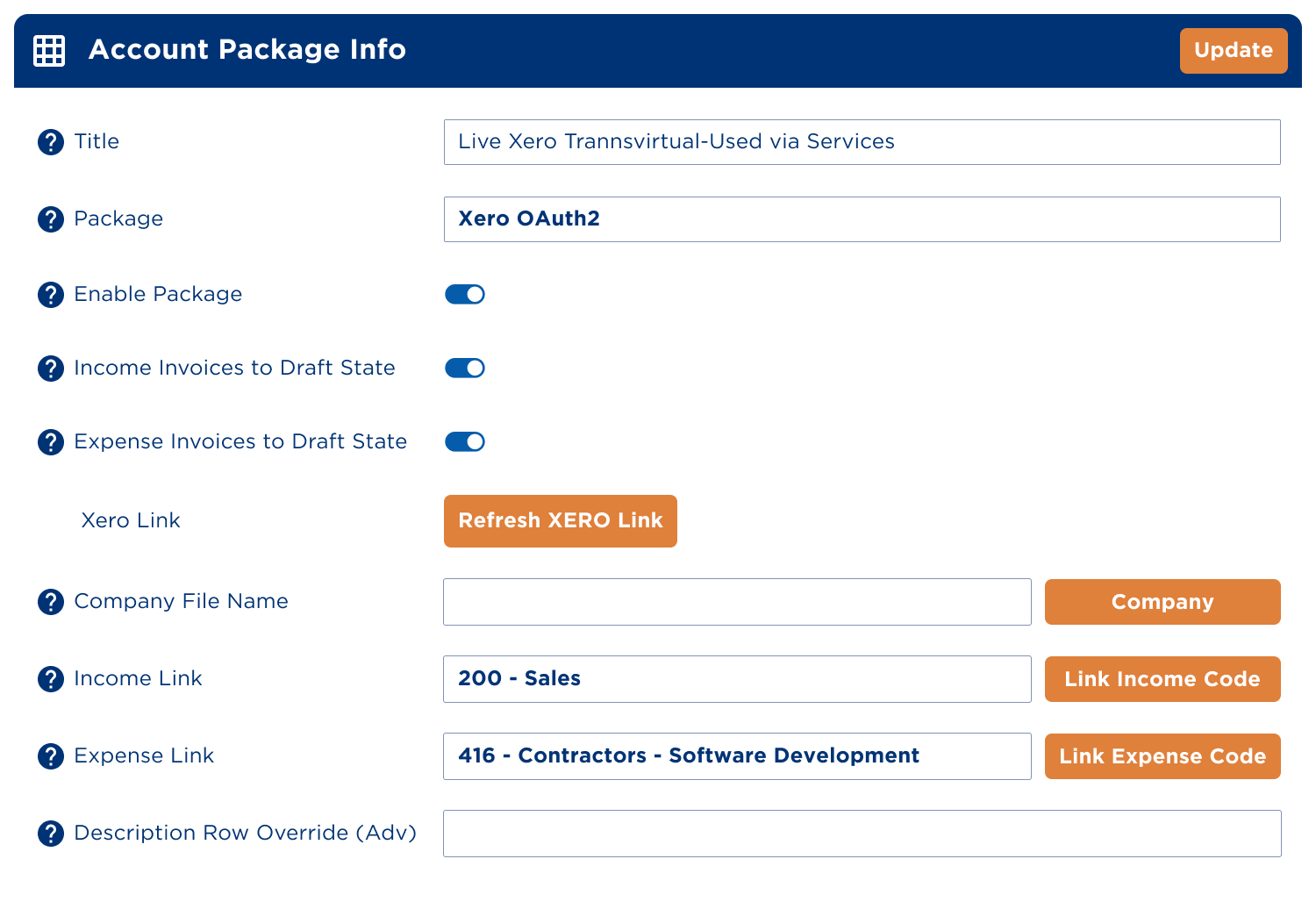Toggle Income Invoices to Draft State switch

click(465, 368)
